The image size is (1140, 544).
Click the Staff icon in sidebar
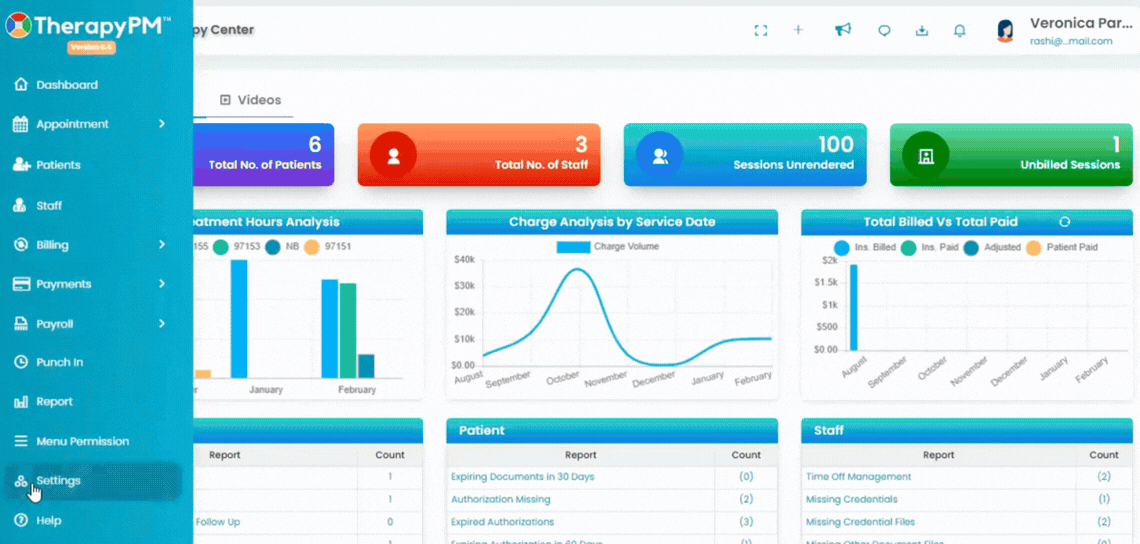point(21,206)
